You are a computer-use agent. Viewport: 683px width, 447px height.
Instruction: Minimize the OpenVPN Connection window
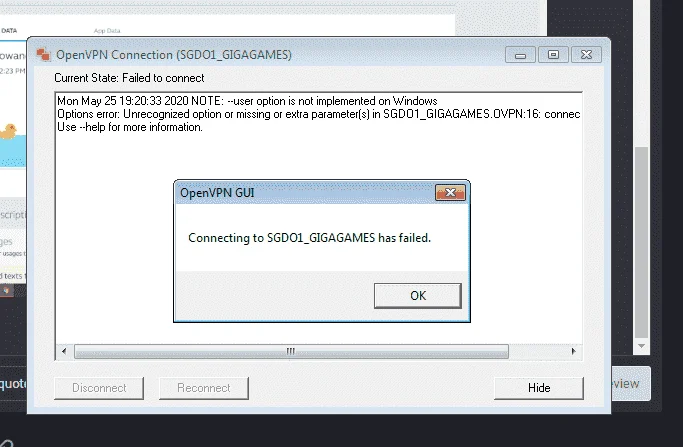pyautogui.click(x=520, y=55)
